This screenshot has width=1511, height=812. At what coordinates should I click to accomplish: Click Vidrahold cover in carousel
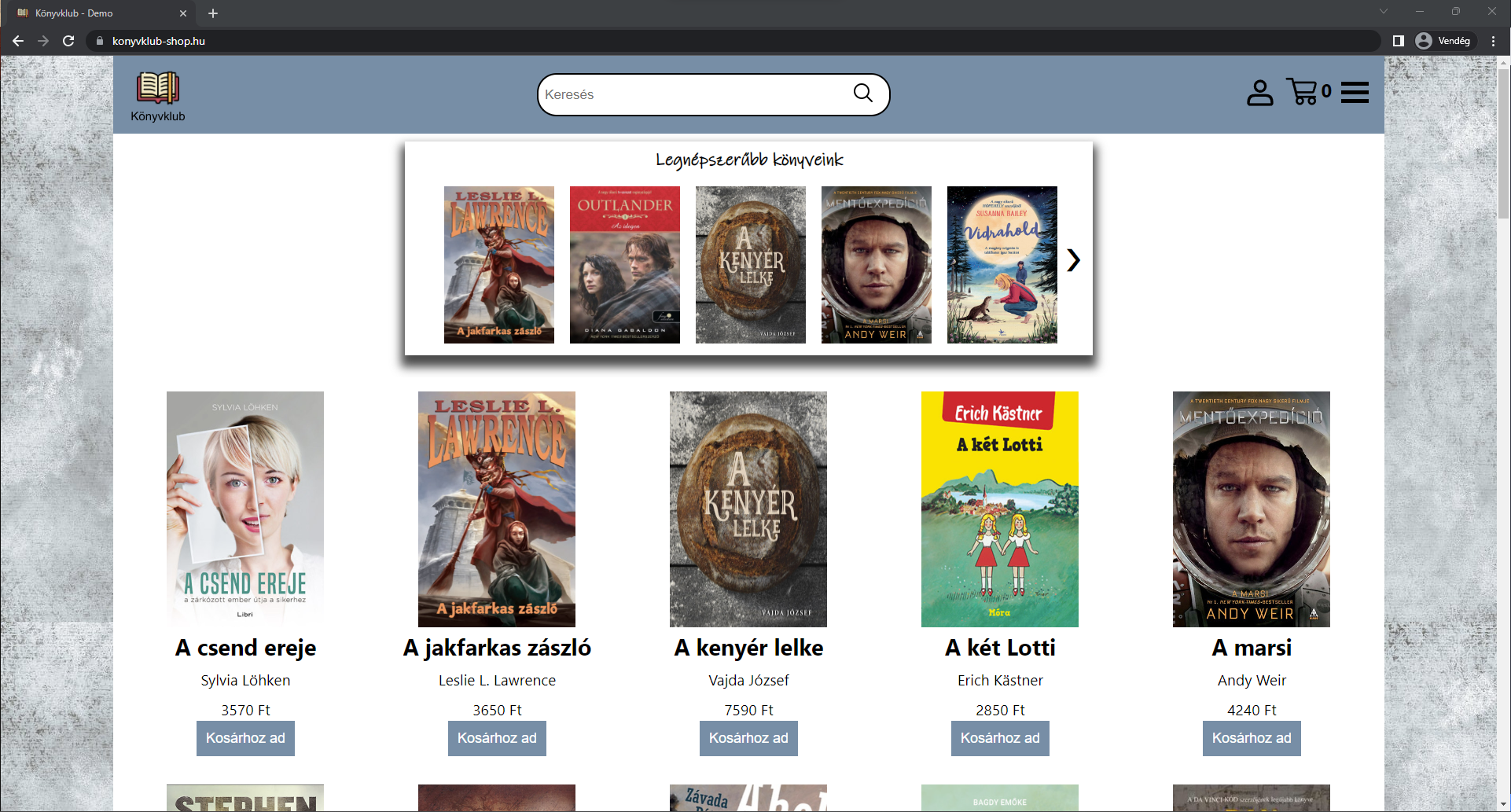click(x=1002, y=265)
